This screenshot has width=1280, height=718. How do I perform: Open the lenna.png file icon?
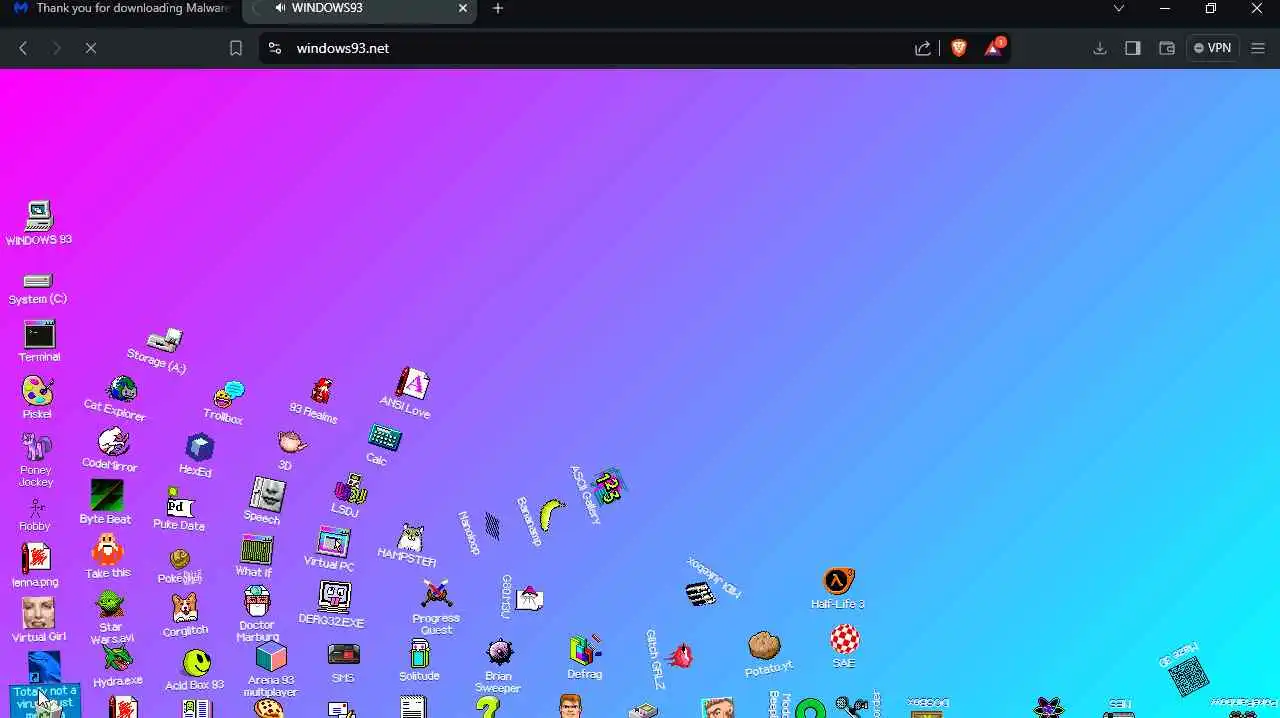[36, 558]
